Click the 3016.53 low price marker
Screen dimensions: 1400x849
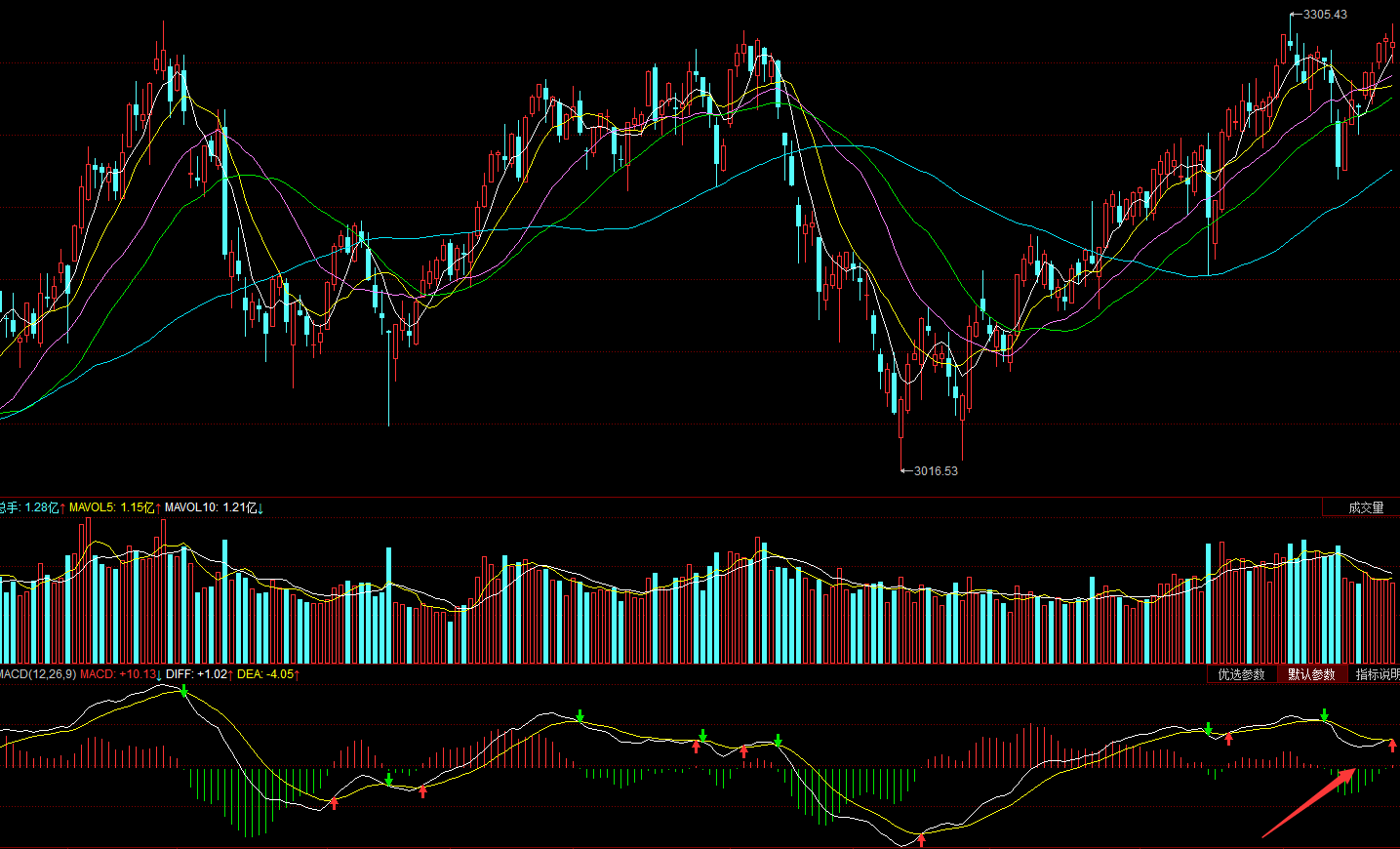(x=935, y=471)
